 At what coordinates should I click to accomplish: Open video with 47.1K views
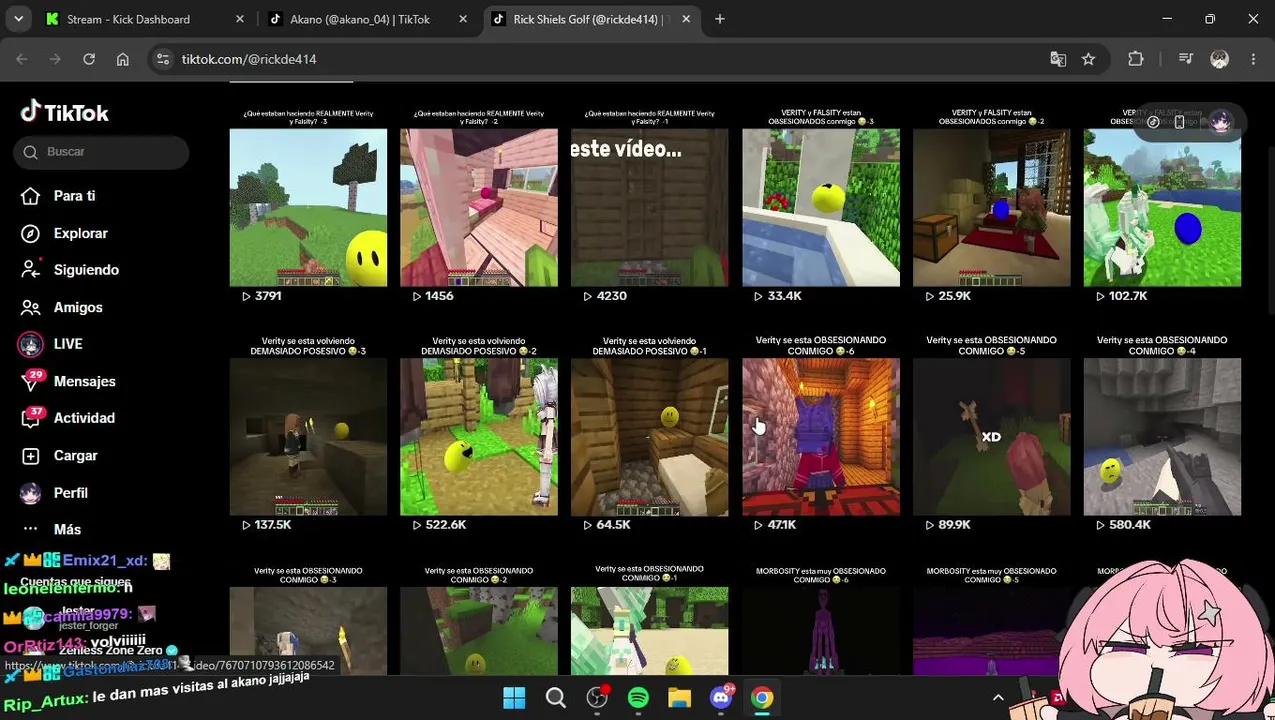(821, 437)
